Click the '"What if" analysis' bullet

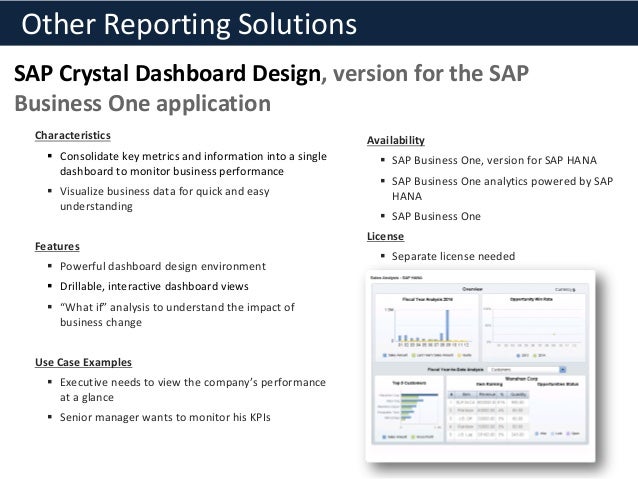(177, 314)
